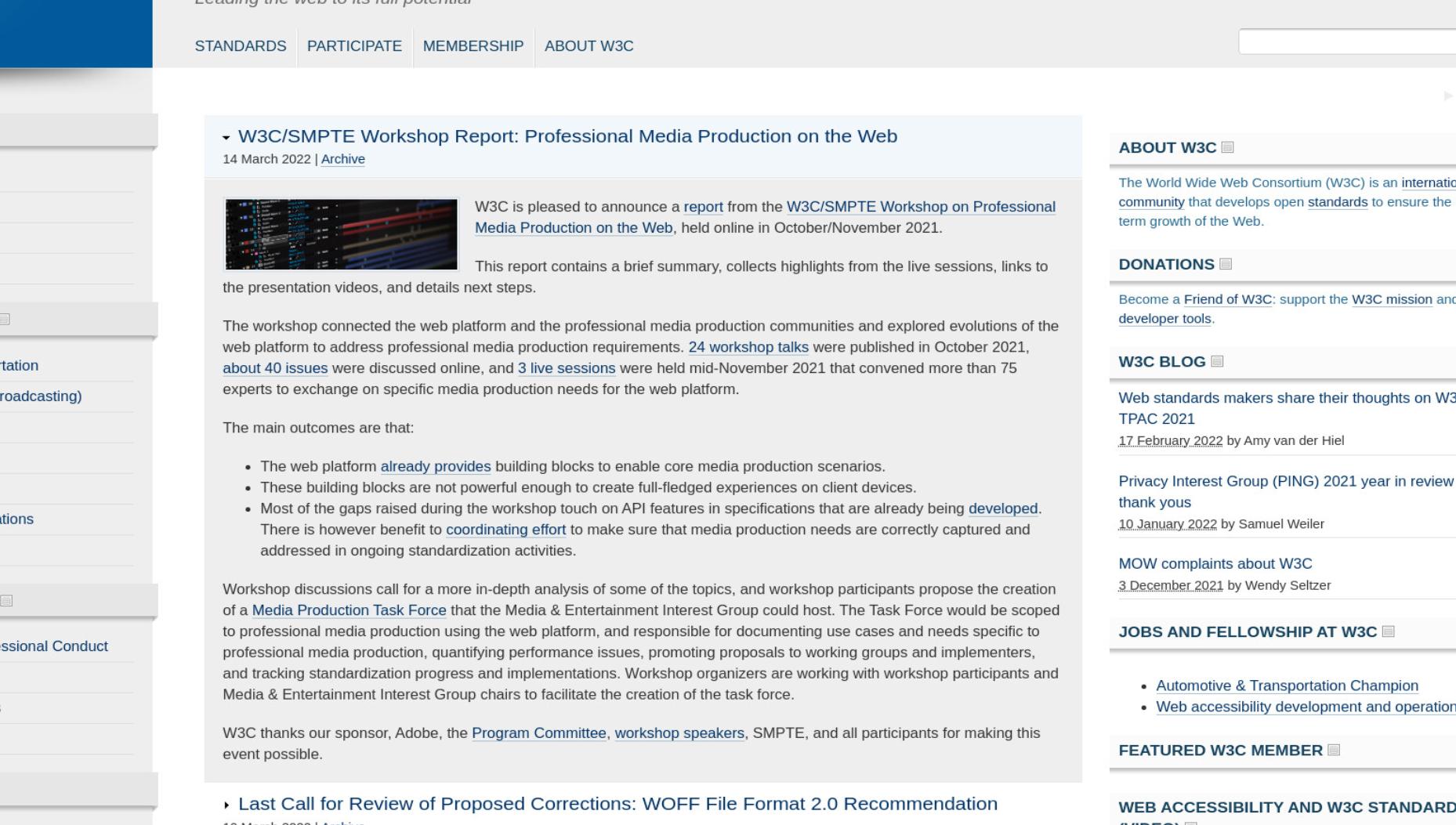Open the Program Committee link
Image resolution: width=1456 pixels, height=825 pixels.
tap(538, 733)
